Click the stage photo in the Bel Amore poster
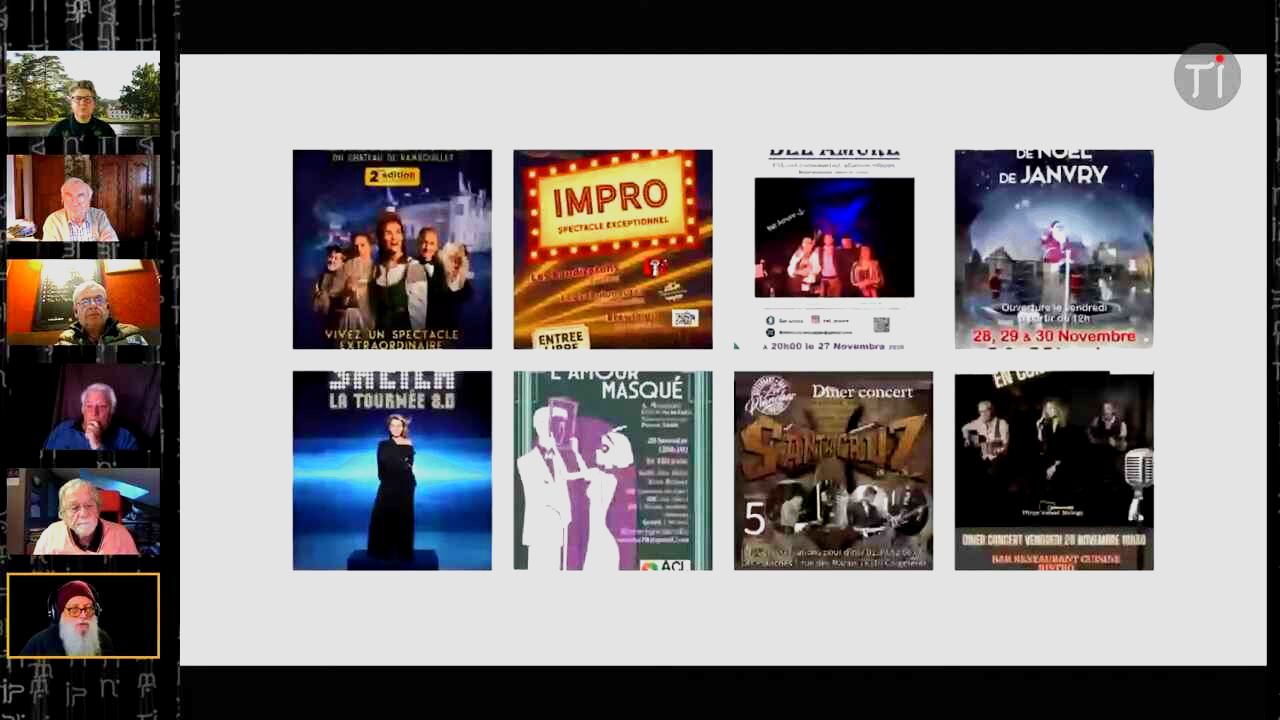The image size is (1280, 720). 834,238
